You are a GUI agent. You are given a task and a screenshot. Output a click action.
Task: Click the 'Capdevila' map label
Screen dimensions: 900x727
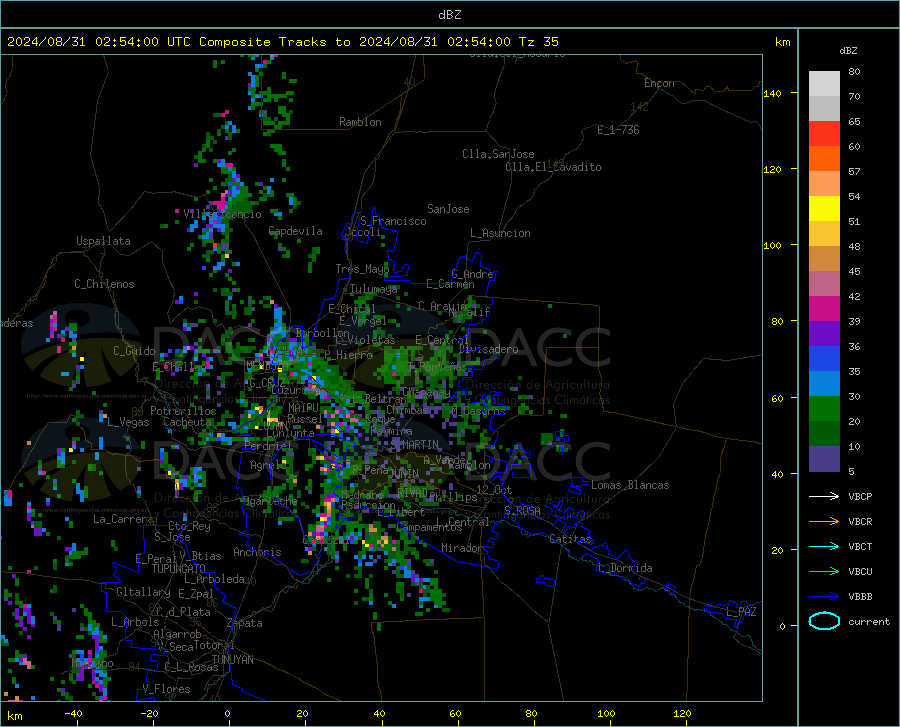point(295,231)
